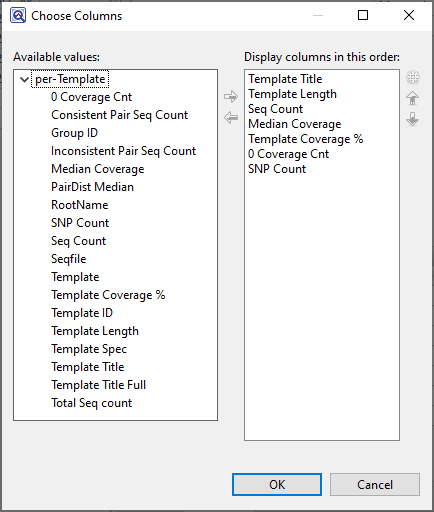Choose Group ID from available values
This screenshot has height=512, width=434.
74,133
